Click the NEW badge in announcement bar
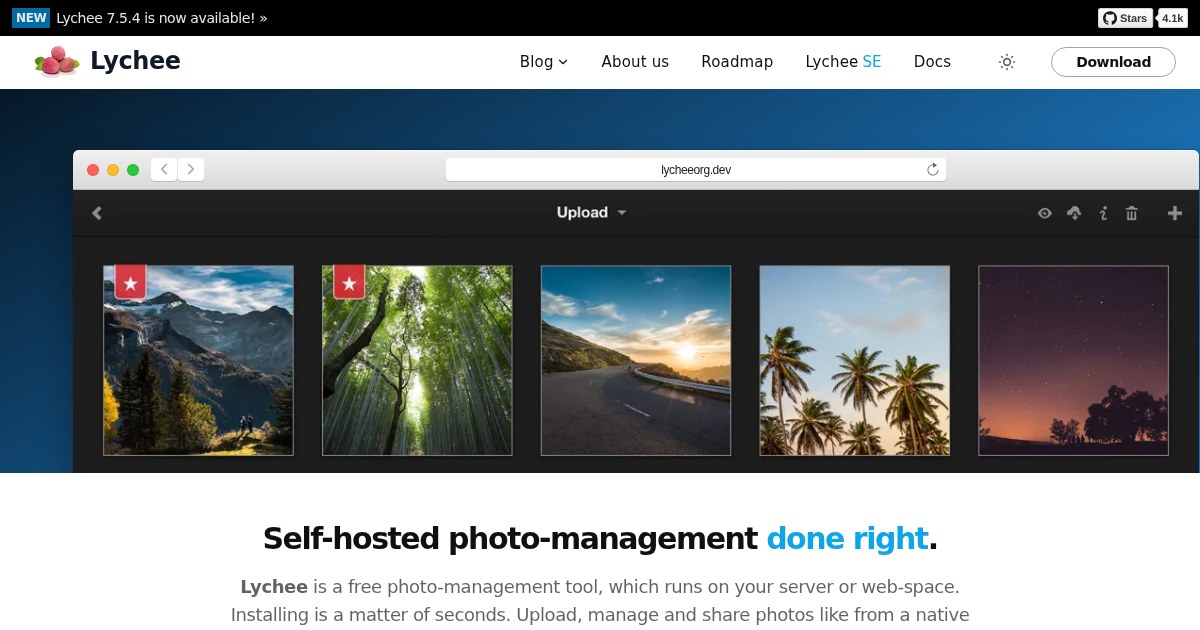The image size is (1200, 630). point(32,18)
